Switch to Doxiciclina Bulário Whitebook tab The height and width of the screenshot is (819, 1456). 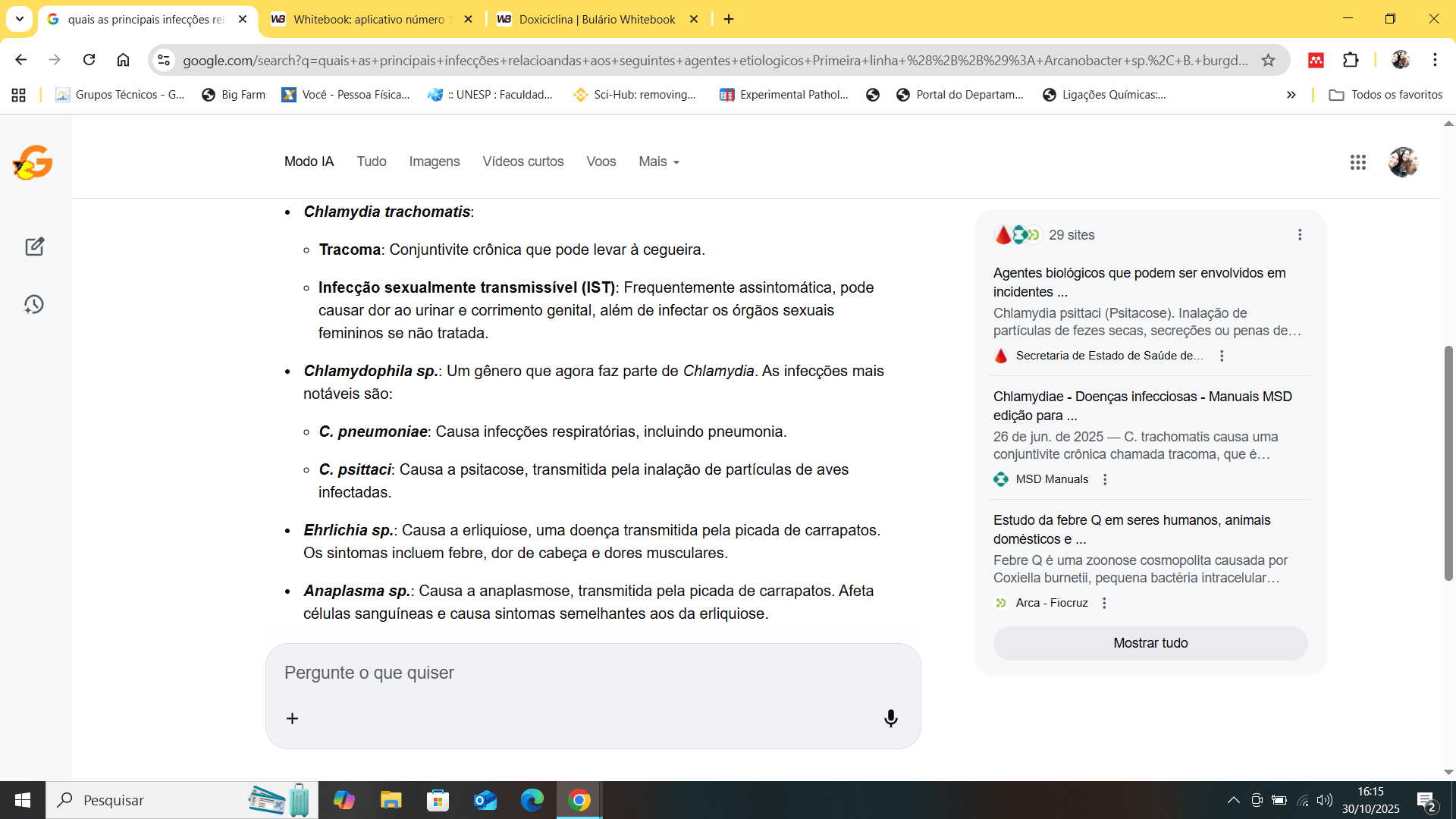pyautogui.click(x=596, y=20)
